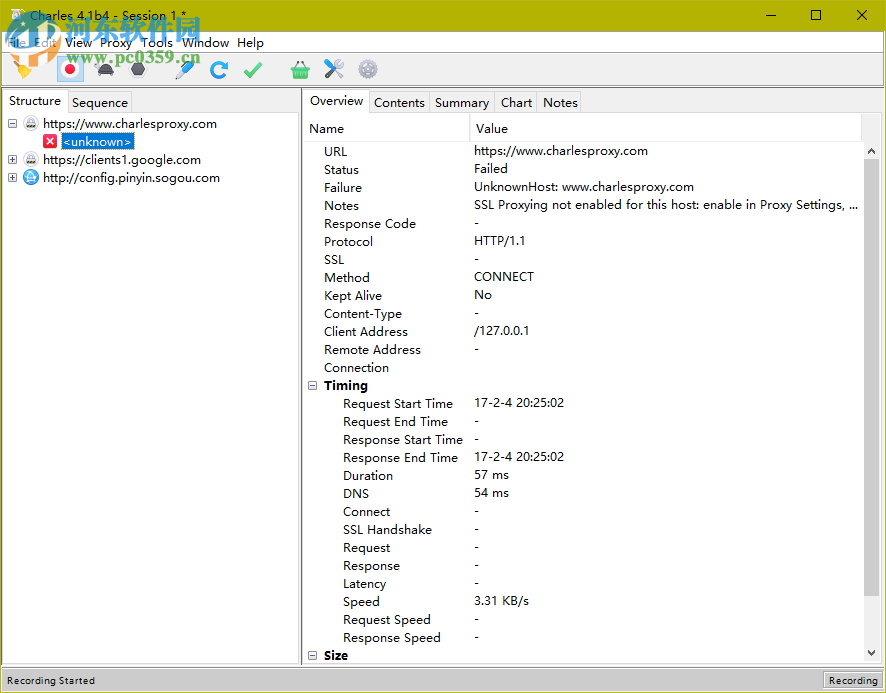
Task: Switch to the Sequence tab
Action: [99, 102]
